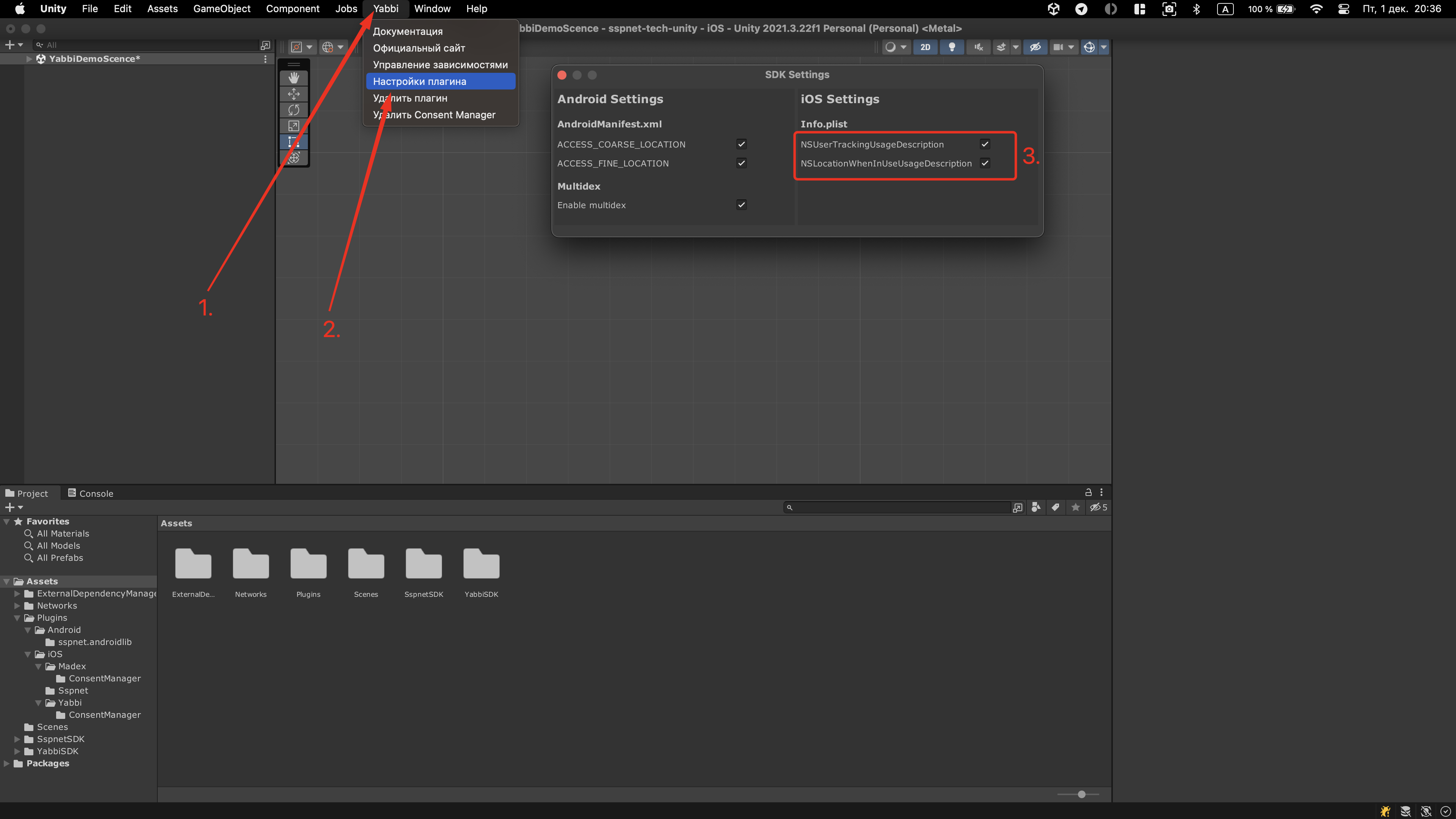Uncheck NSUserTrackingUsageDescription checkbox

tap(985, 144)
